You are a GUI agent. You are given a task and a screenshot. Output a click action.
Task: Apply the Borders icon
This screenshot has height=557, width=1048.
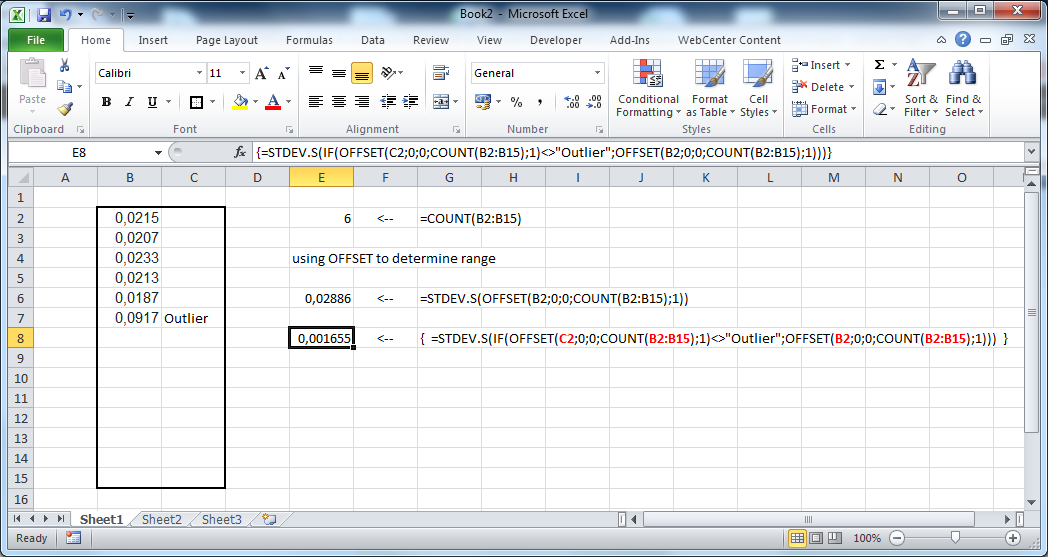(x=196, y=102)
